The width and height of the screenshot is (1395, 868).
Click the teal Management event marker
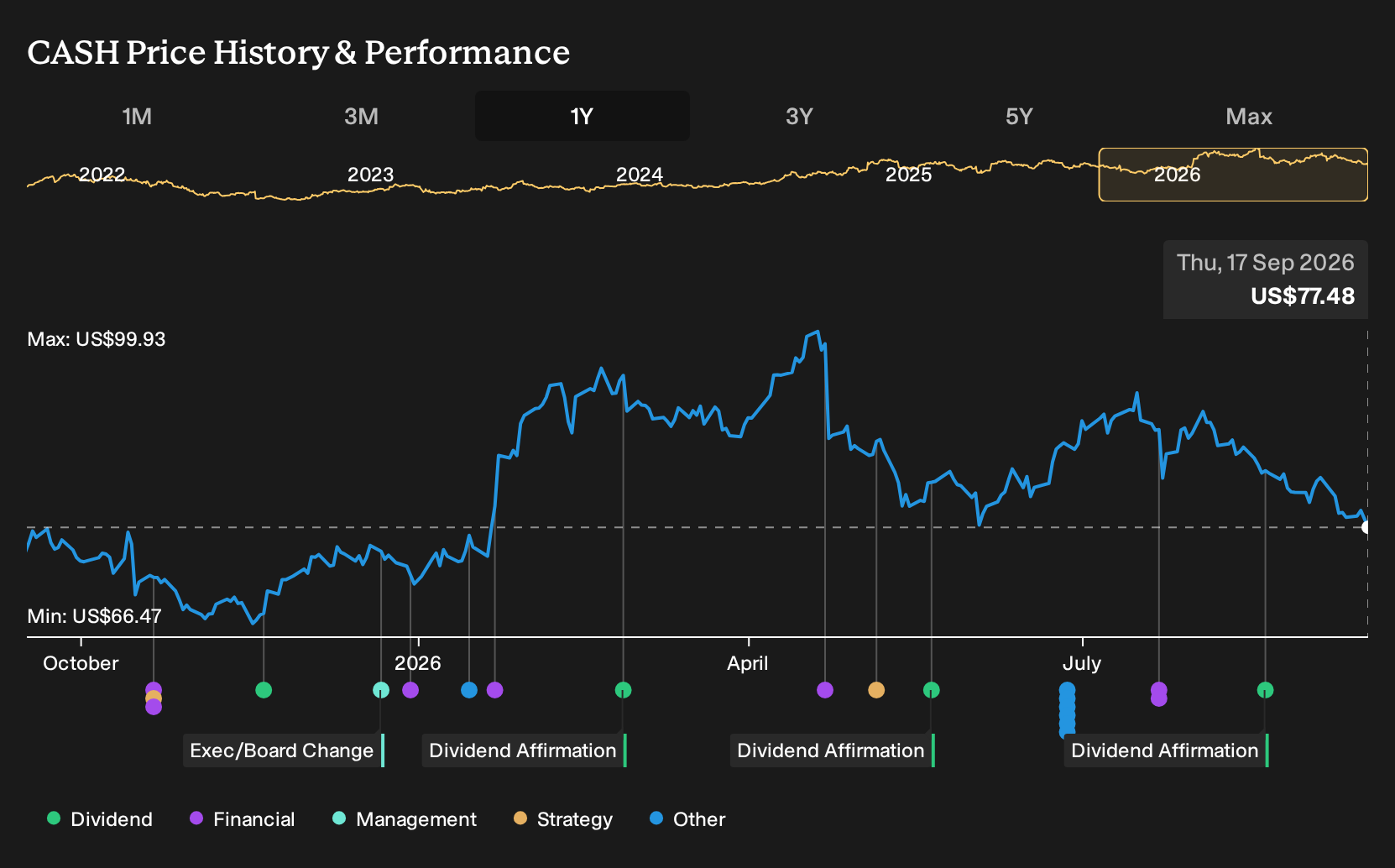[x=381, y=690]
